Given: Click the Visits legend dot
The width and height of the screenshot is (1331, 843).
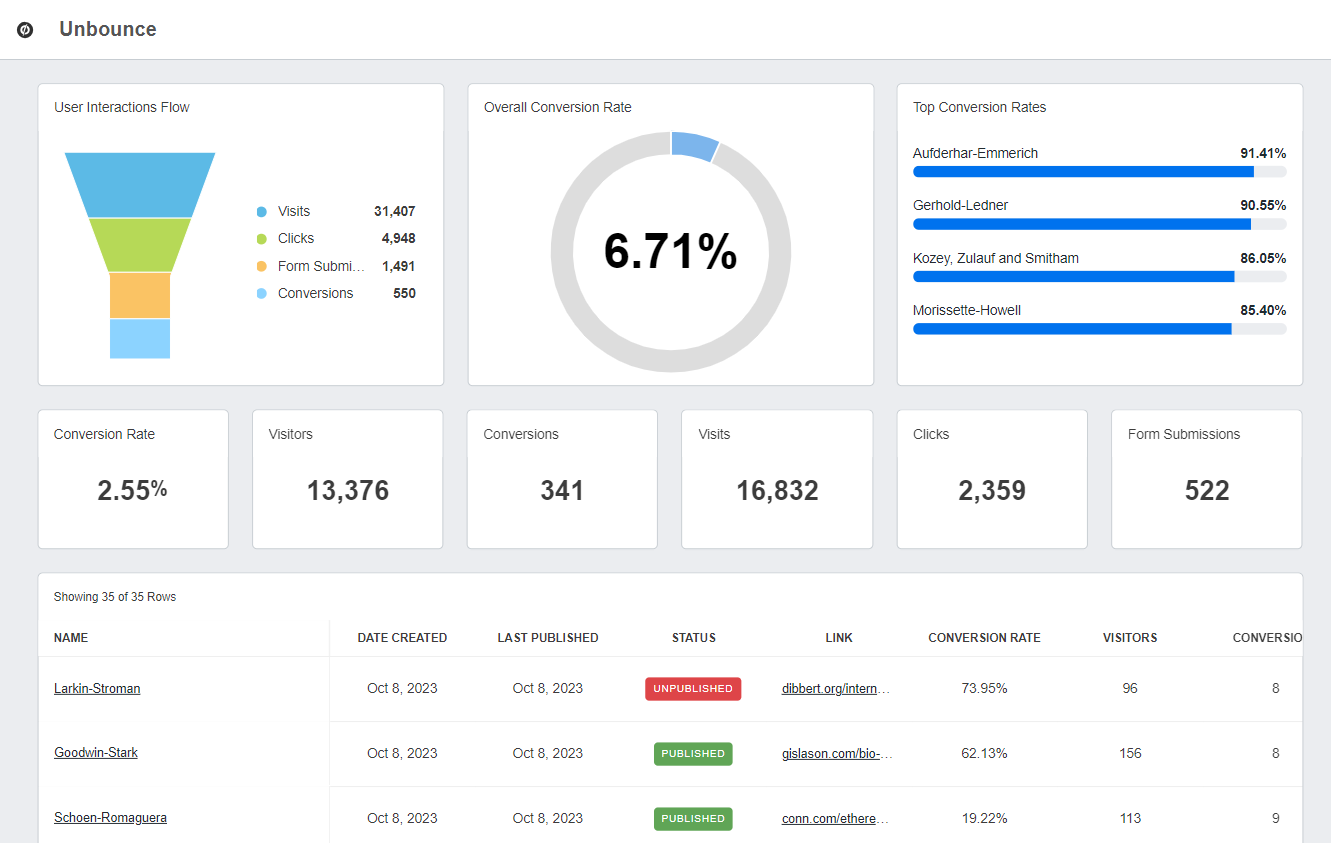Looking at the screenshot, I should 262,212.
